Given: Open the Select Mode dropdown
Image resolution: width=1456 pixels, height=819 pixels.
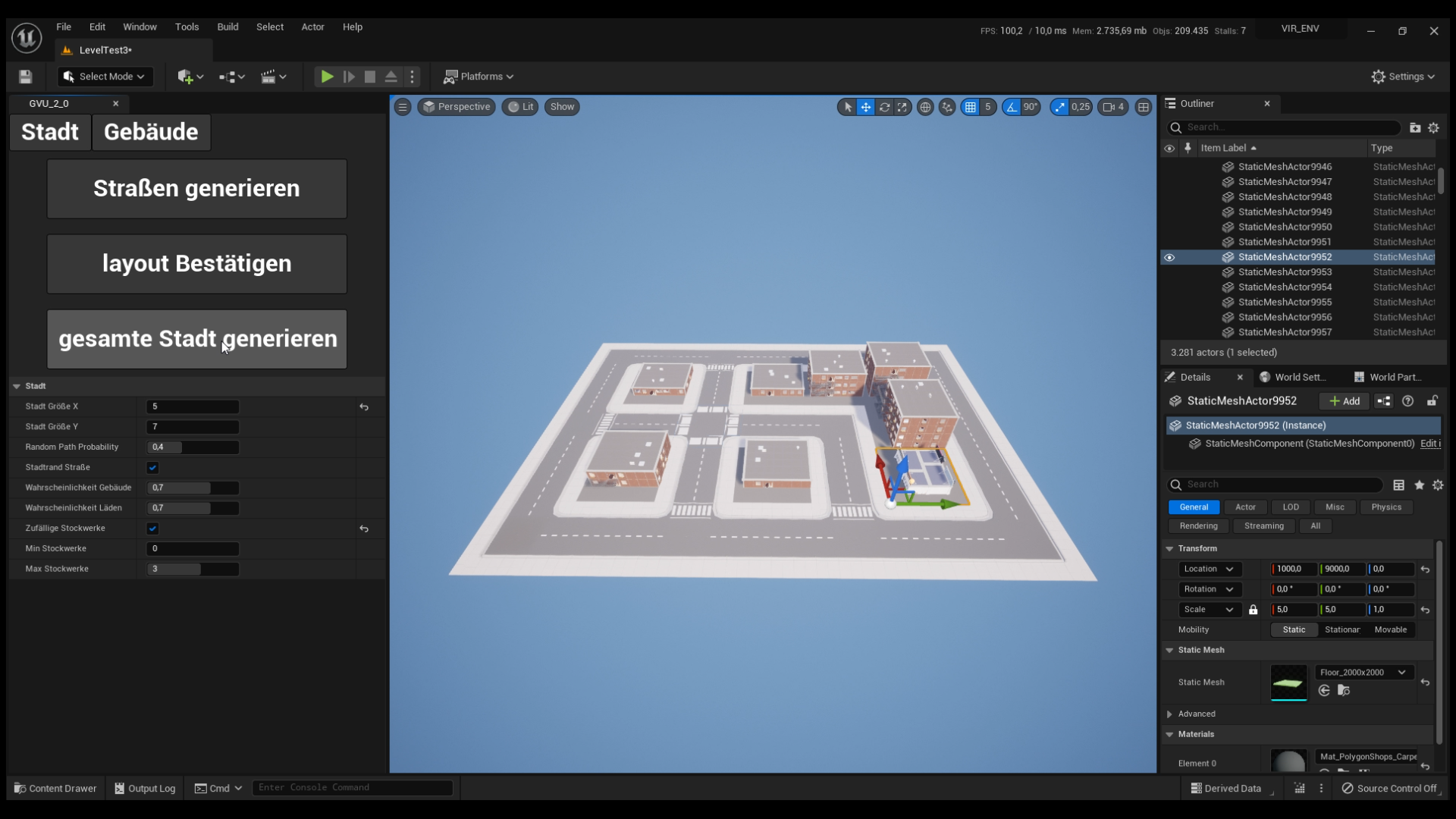Looking at the screenshot, I should click(105, 77).
